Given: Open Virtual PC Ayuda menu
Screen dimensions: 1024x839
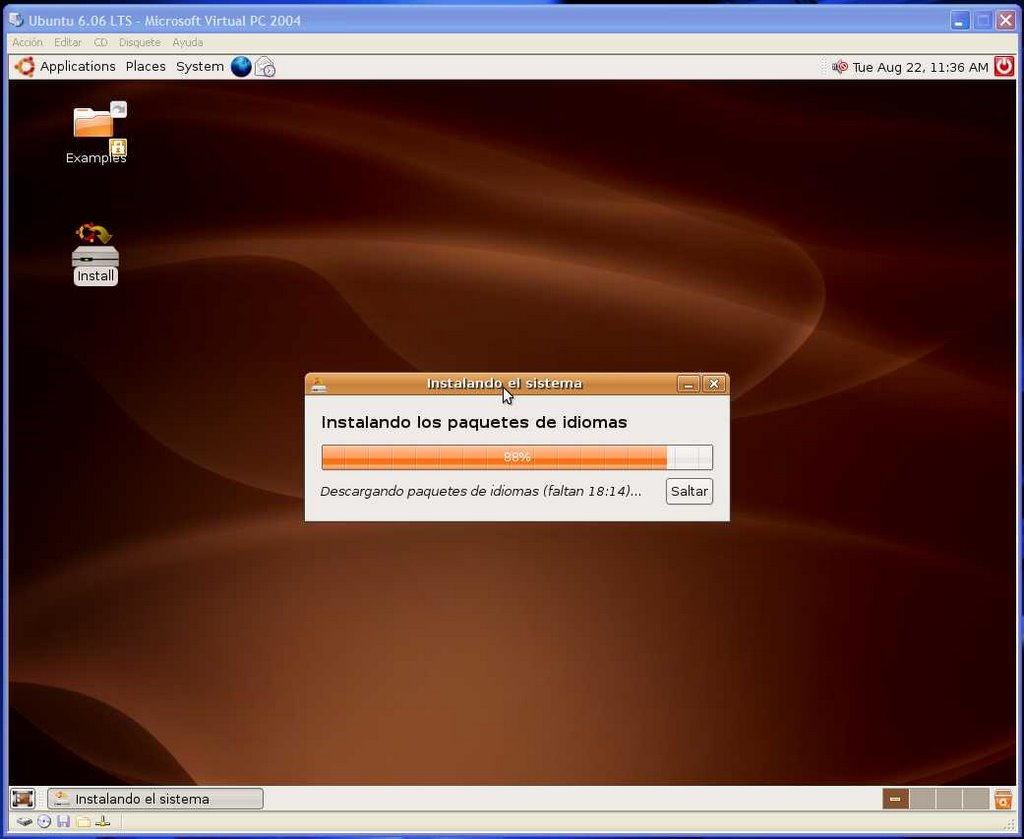Looking at the screenshot, I should pos(187,42).
